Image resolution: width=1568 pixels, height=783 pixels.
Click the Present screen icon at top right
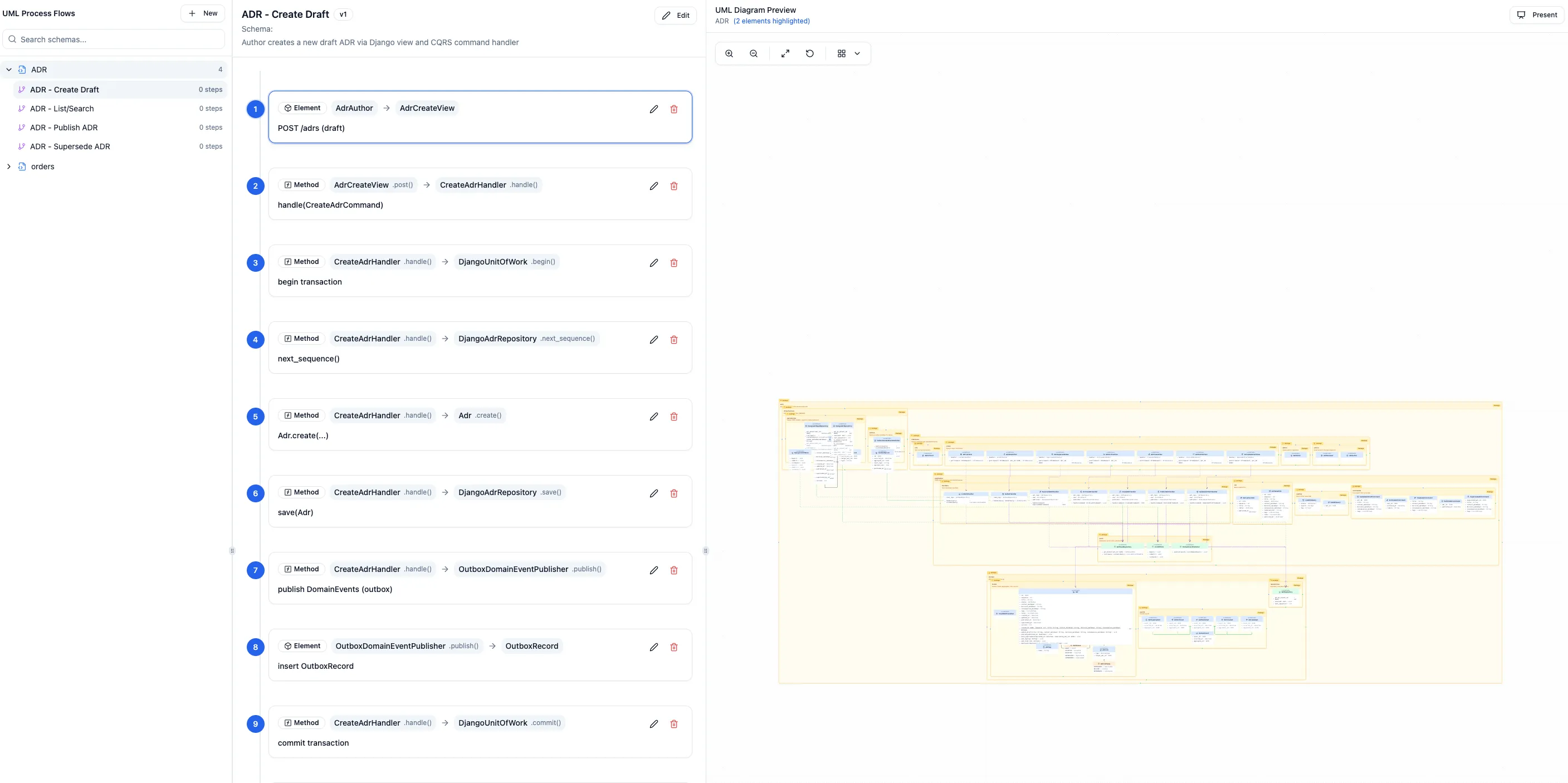coord(1522,14)
